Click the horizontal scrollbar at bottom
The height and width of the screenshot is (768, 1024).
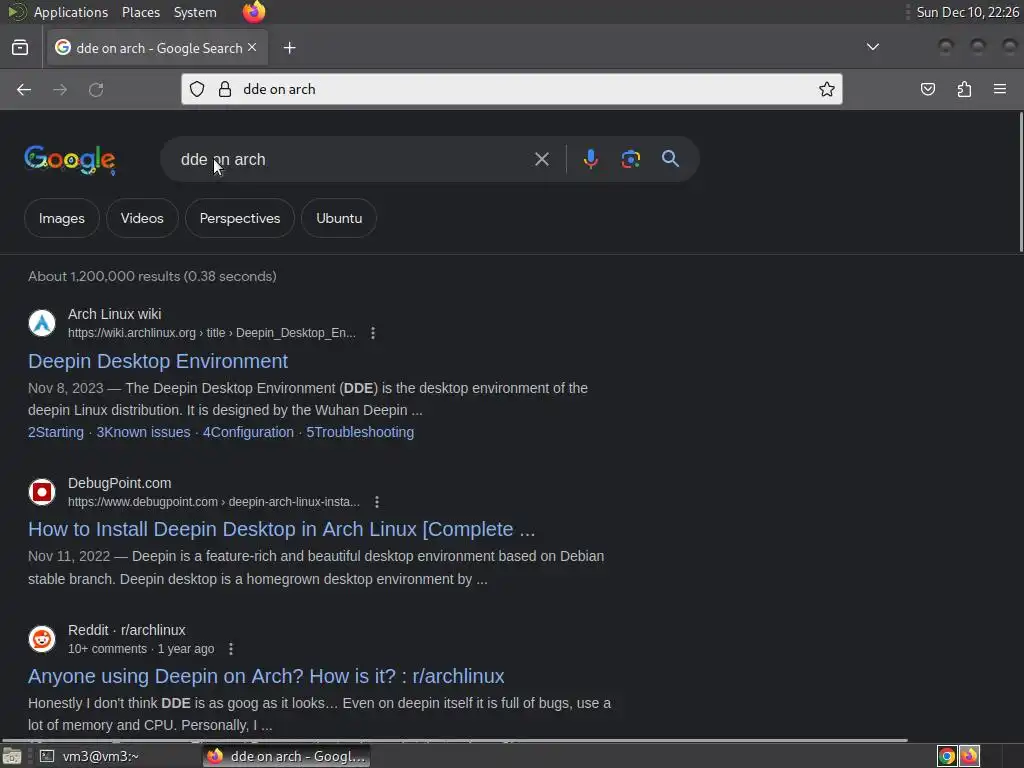pos(455,741)
